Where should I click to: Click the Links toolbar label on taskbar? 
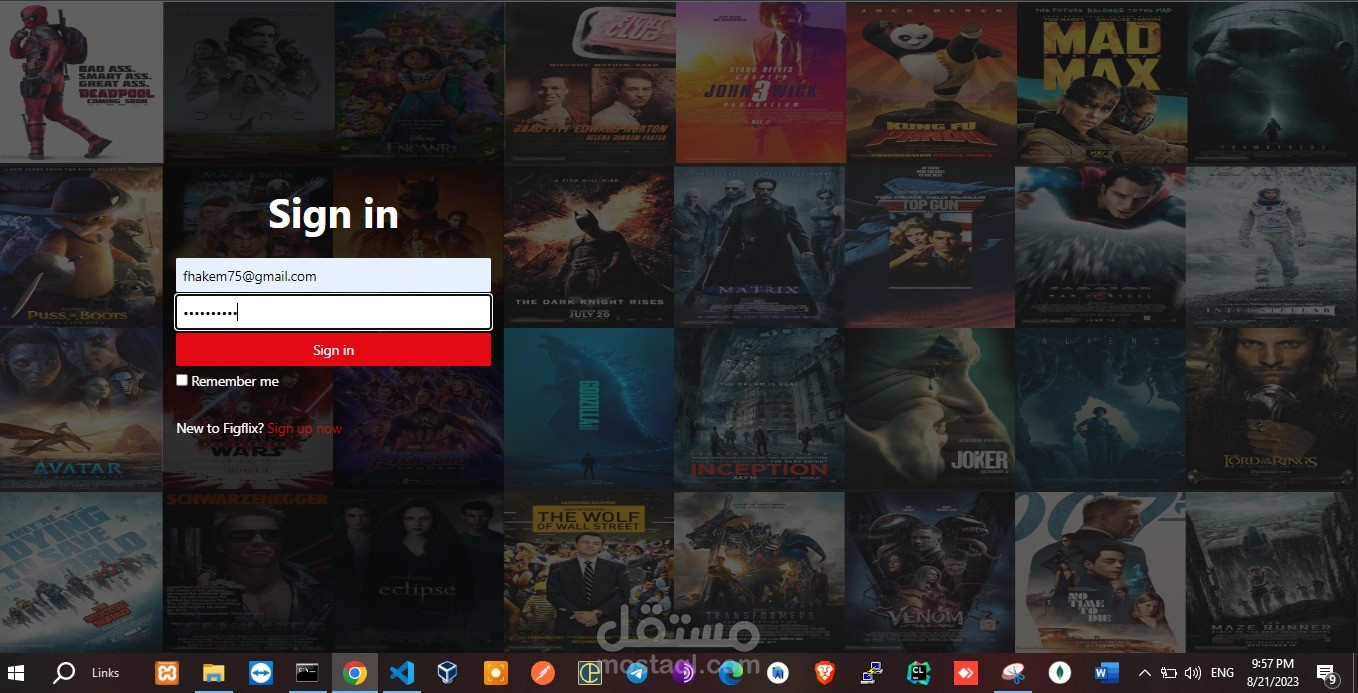click(x=105, y=673)
